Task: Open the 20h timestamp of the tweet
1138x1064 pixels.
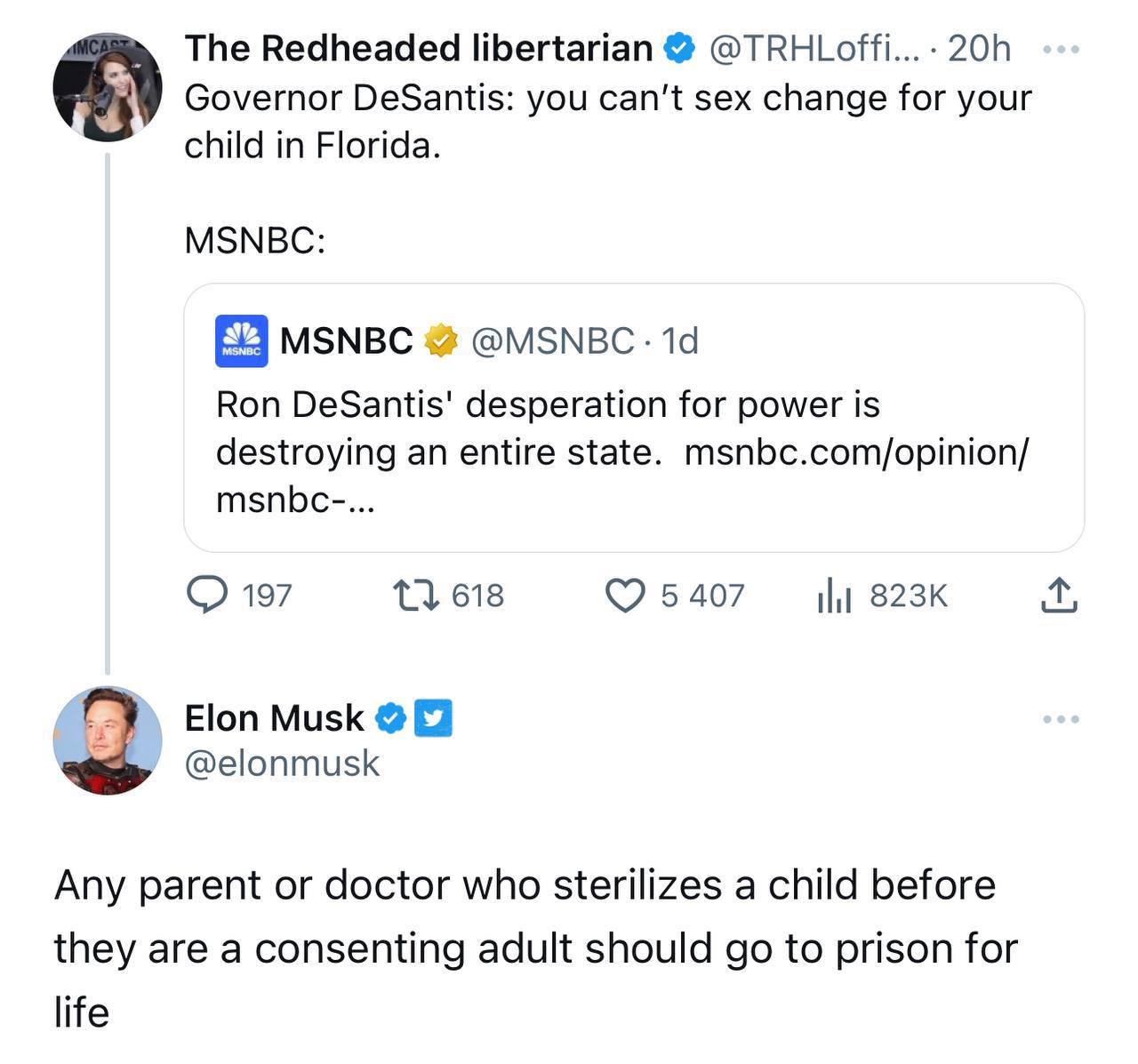Action: [979, 49]
